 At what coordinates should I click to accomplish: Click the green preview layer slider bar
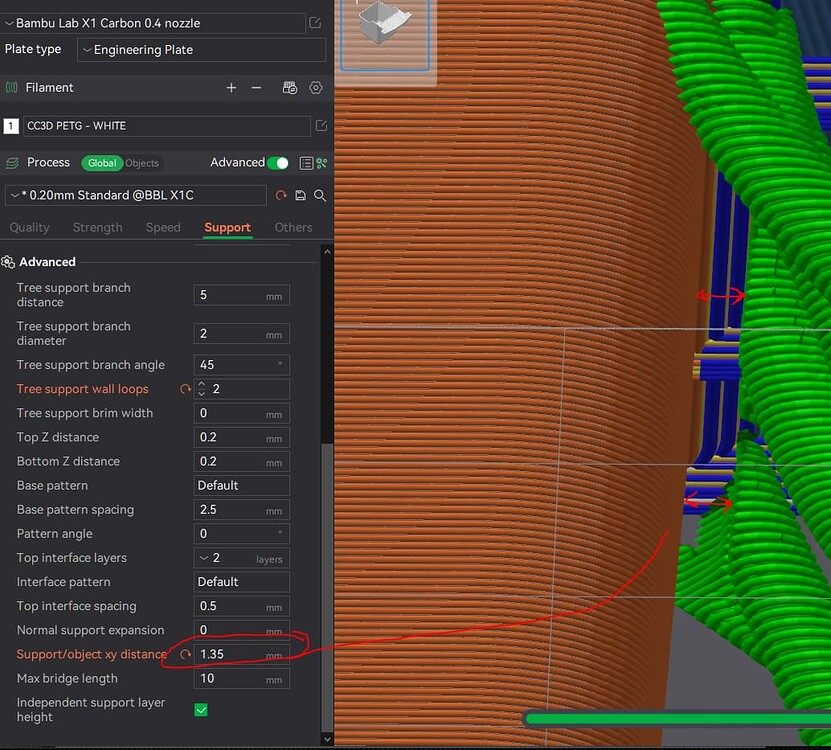(x=677, y=719)
